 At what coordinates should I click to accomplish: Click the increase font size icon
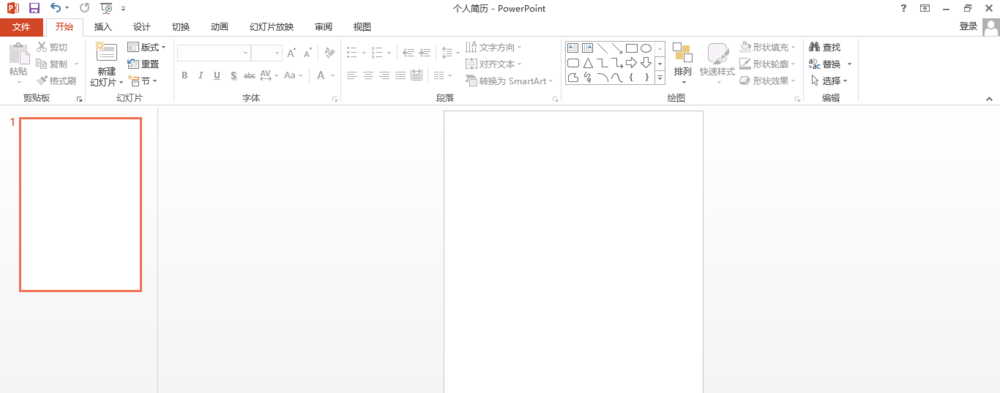[291, 53]
